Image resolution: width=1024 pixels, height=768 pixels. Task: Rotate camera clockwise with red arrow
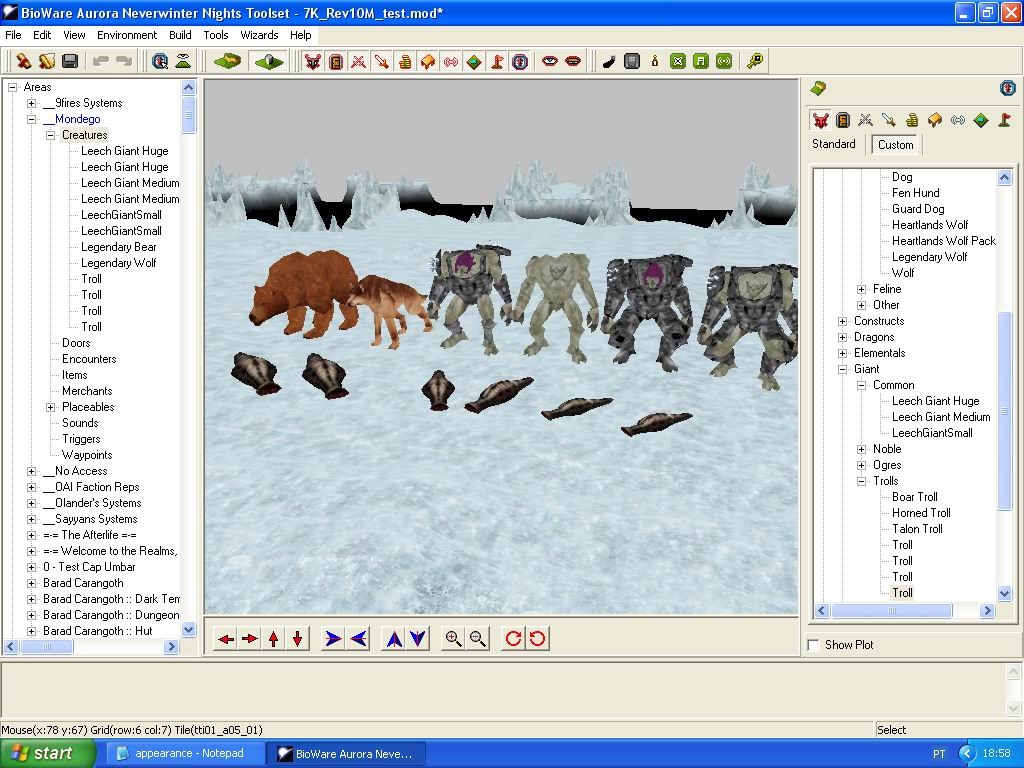pyautogui.click(x=513, y=638)
